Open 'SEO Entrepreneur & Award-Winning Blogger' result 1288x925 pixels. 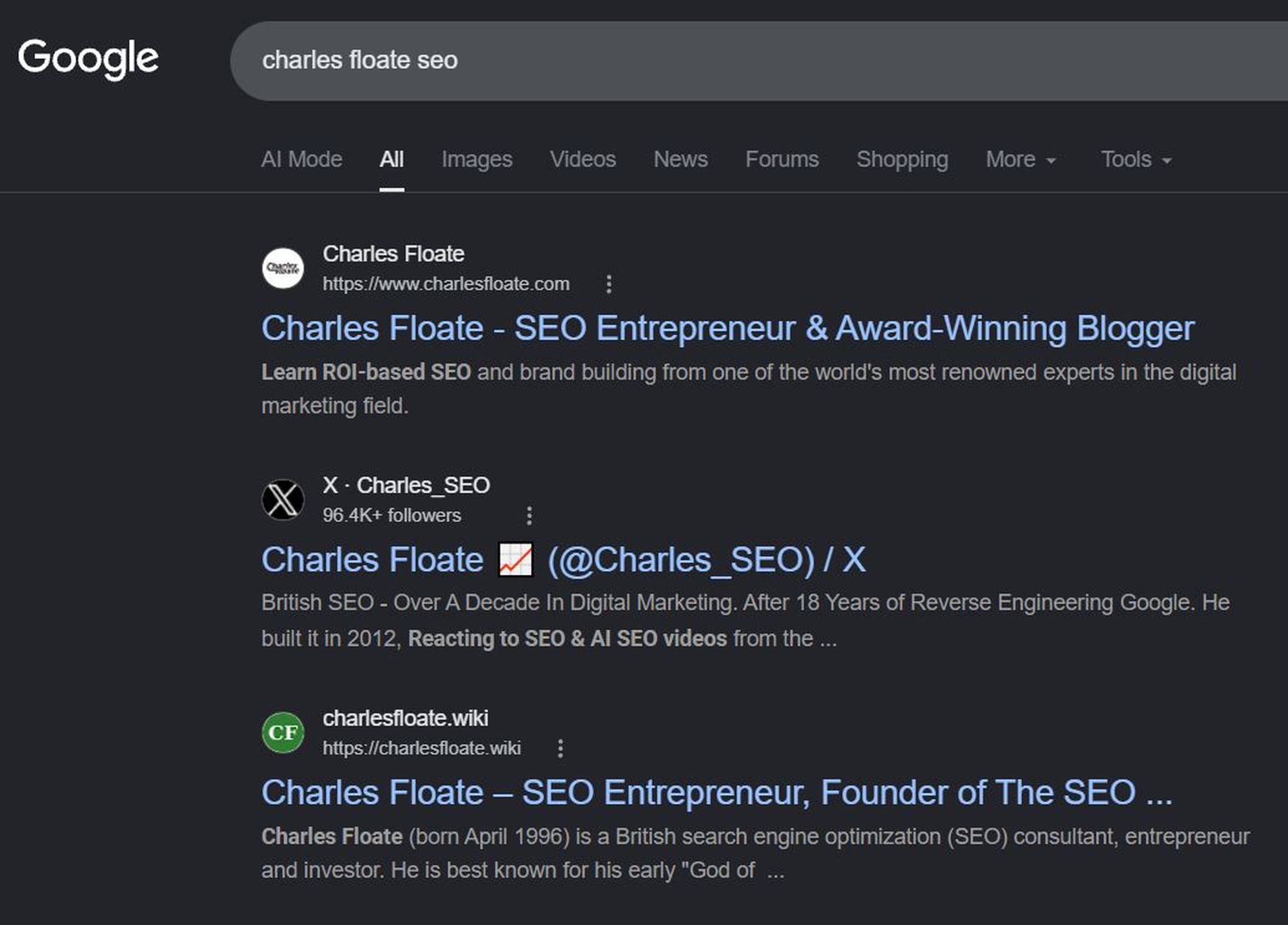727,328
